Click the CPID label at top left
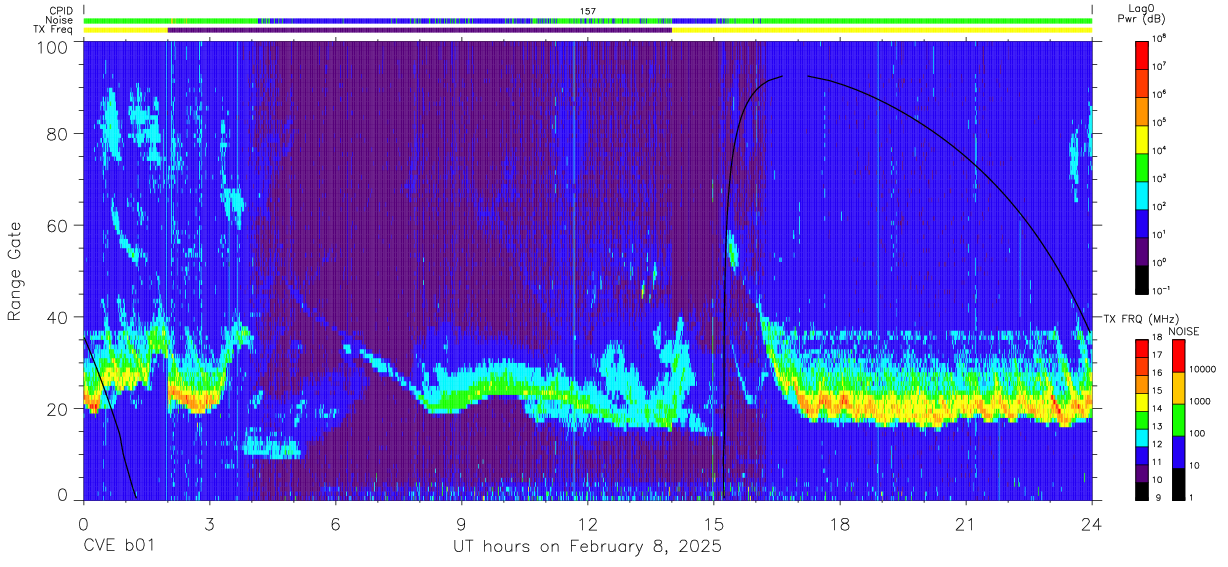1228x567 pixels. click(x=60, y=11)
